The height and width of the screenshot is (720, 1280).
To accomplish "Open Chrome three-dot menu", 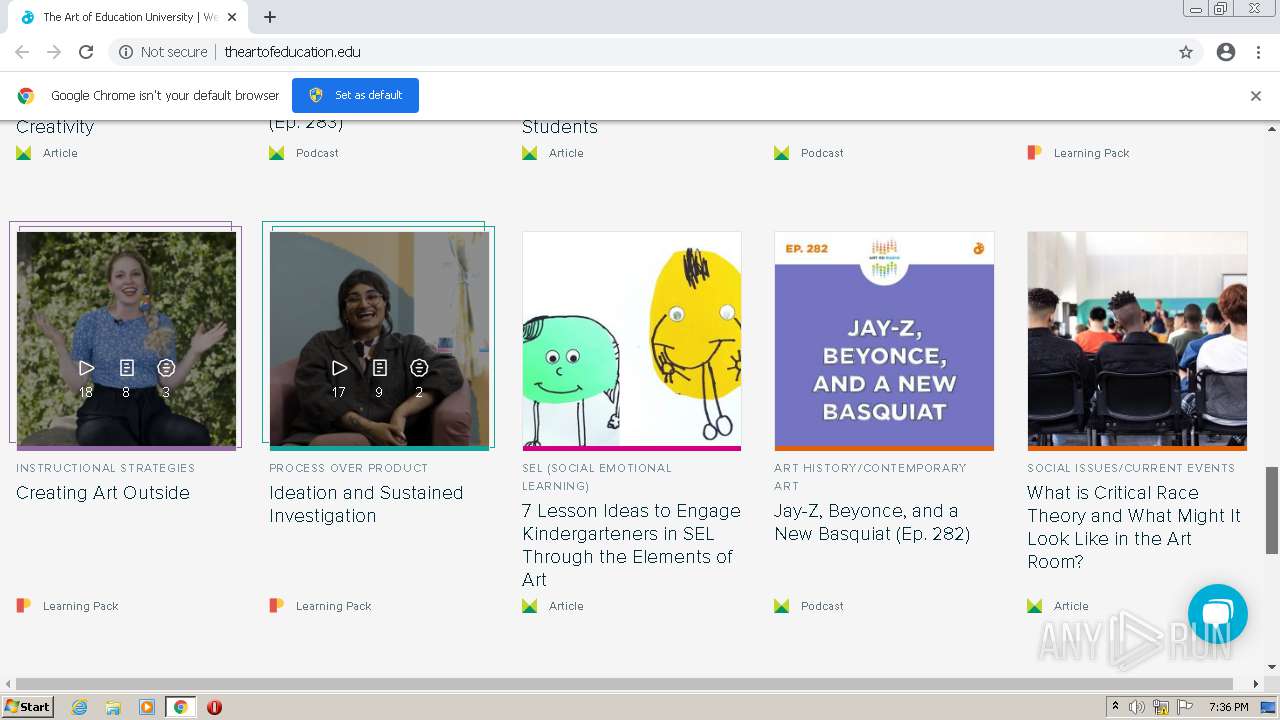I will [x=1258, y=52].
